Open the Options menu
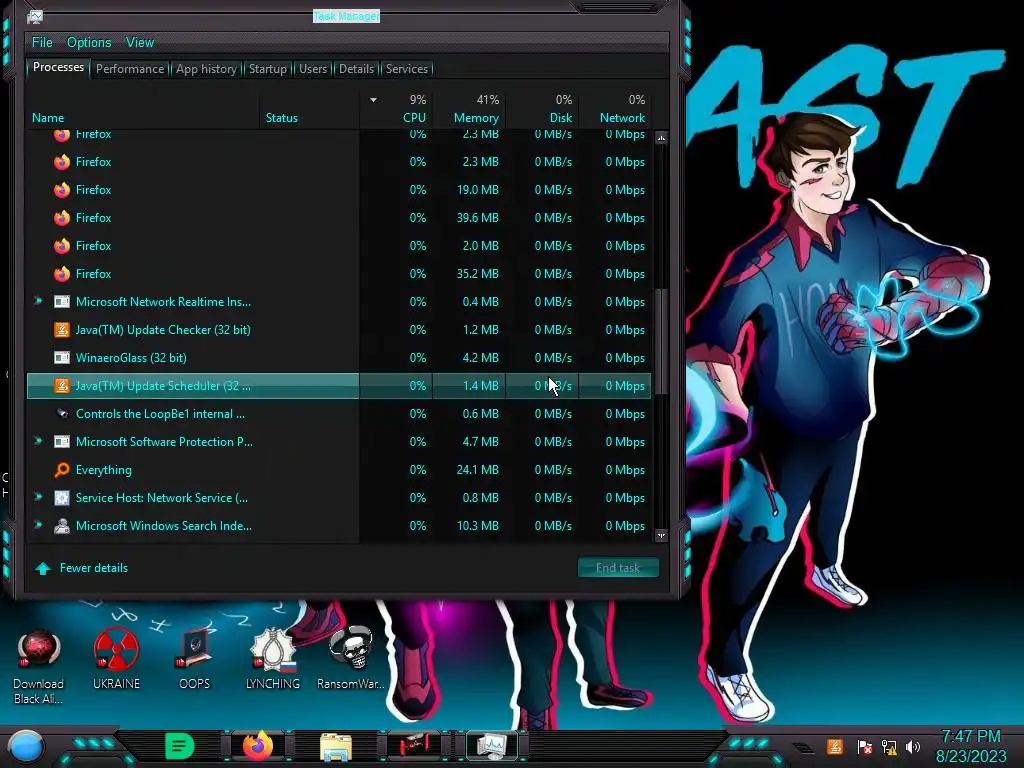 [89, 42]
